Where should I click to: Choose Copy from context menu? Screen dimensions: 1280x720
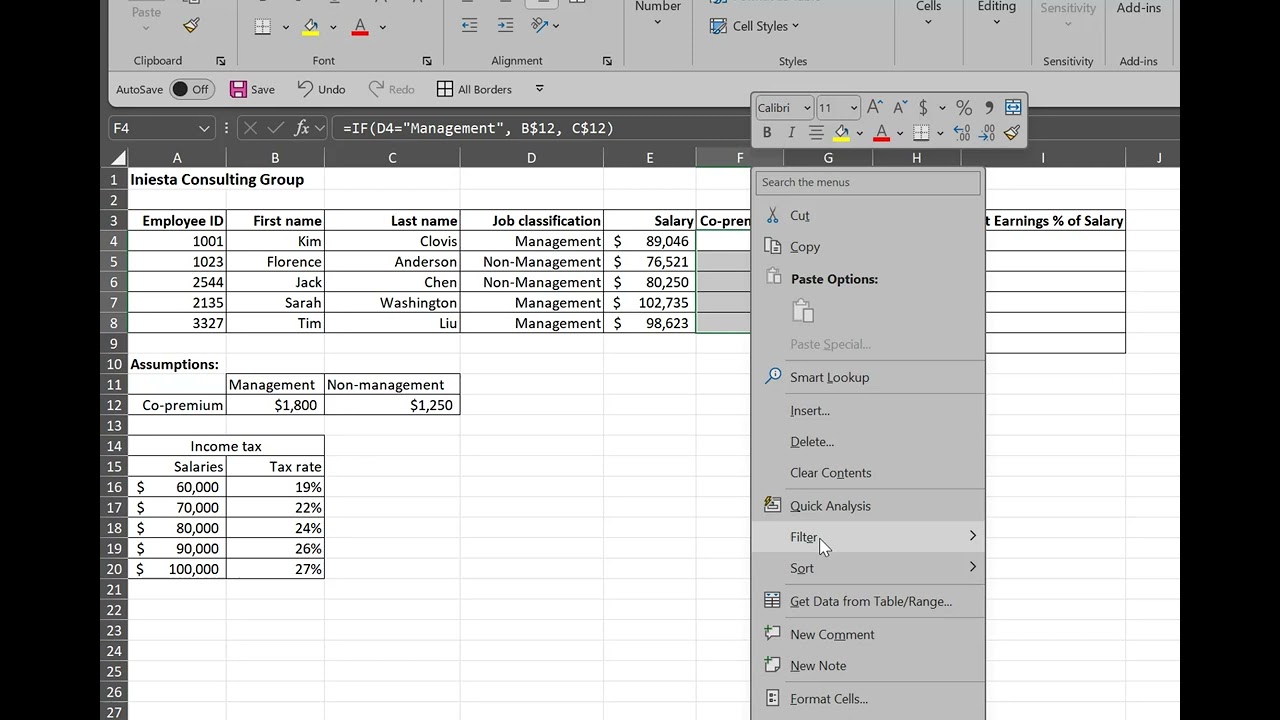(868, 246)
